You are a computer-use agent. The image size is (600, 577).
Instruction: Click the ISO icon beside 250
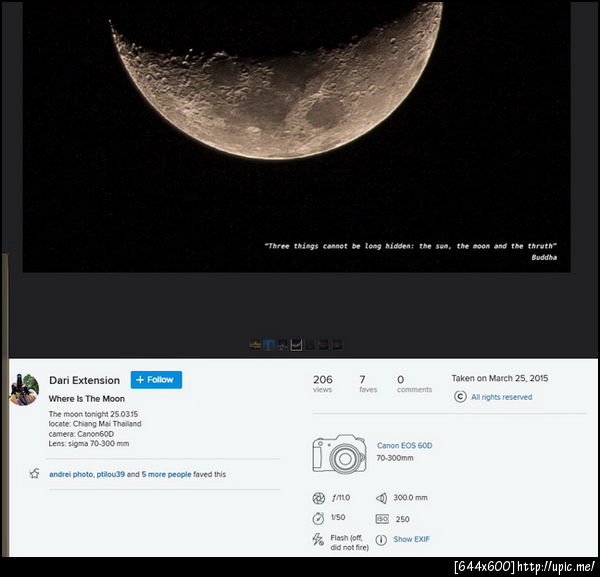(382, 519)
